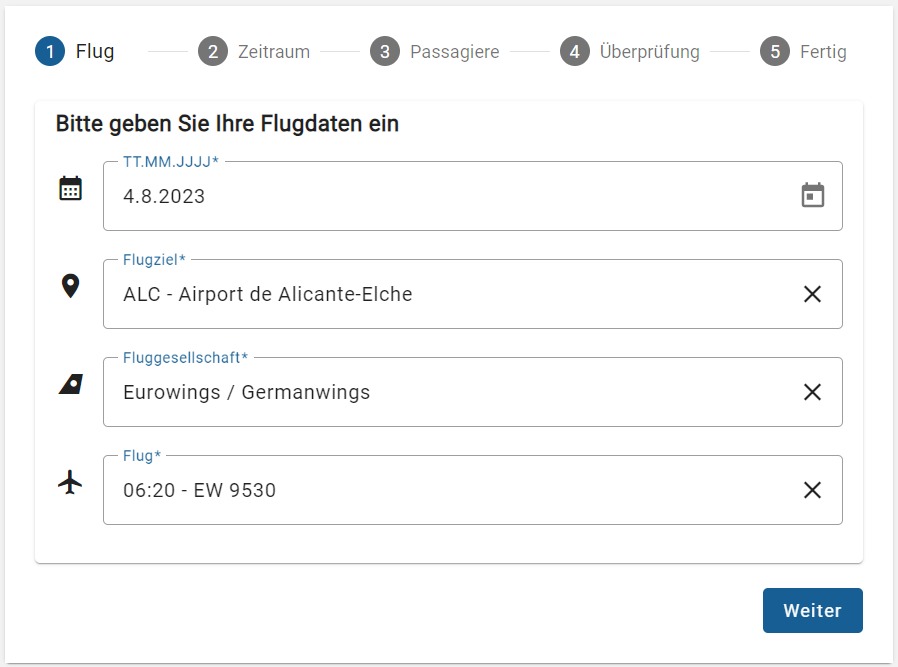Click the calendar icon left of the date field
Viewport: 898px width, 667px height.
tap(70, 188)
